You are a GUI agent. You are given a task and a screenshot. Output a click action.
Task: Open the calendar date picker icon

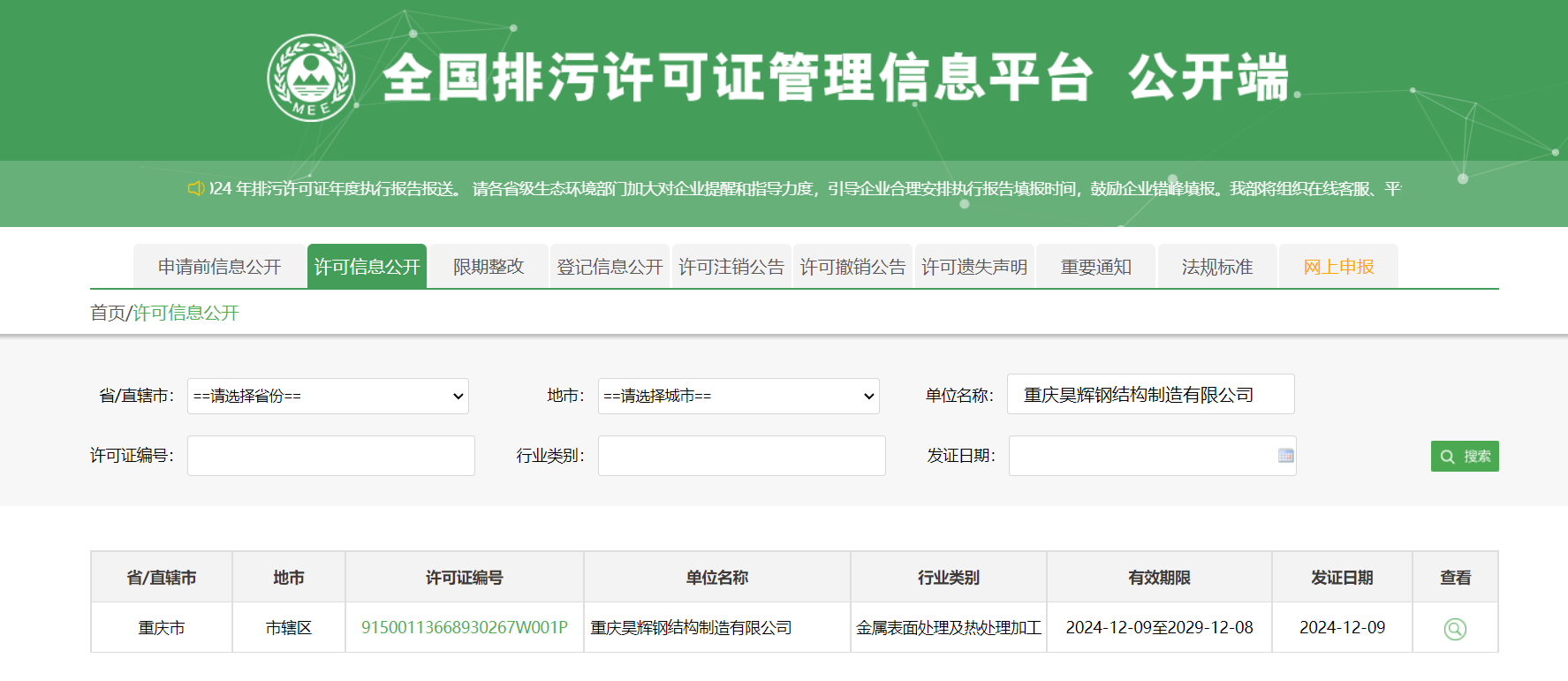click(1285, 456)
